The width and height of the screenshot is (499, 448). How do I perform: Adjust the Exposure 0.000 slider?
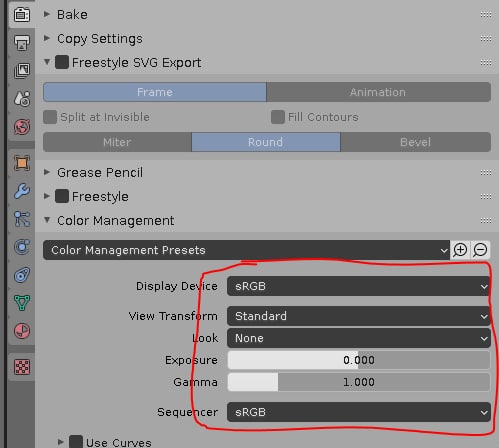pos(359,360)
